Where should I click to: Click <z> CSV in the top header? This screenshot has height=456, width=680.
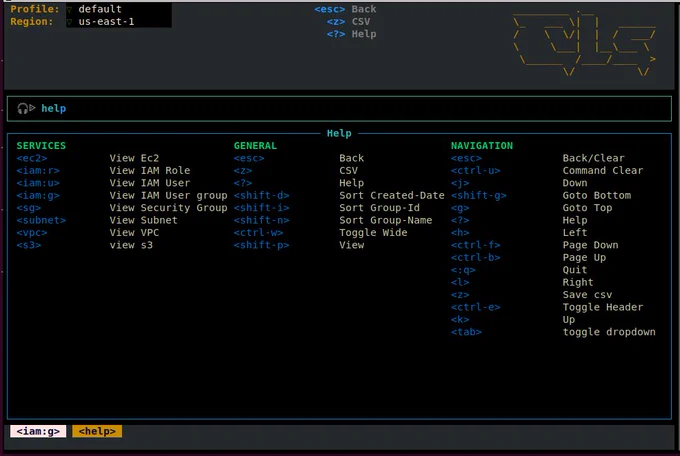(349, 22)
